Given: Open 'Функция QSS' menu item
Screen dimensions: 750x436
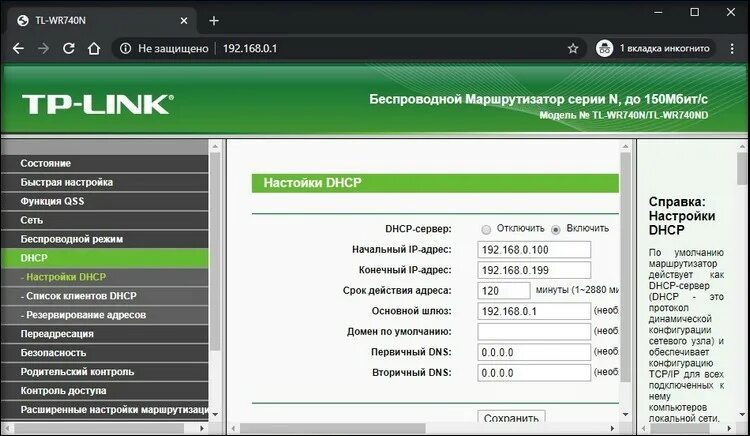Looking at the screenshot, I should pos(105,201).
